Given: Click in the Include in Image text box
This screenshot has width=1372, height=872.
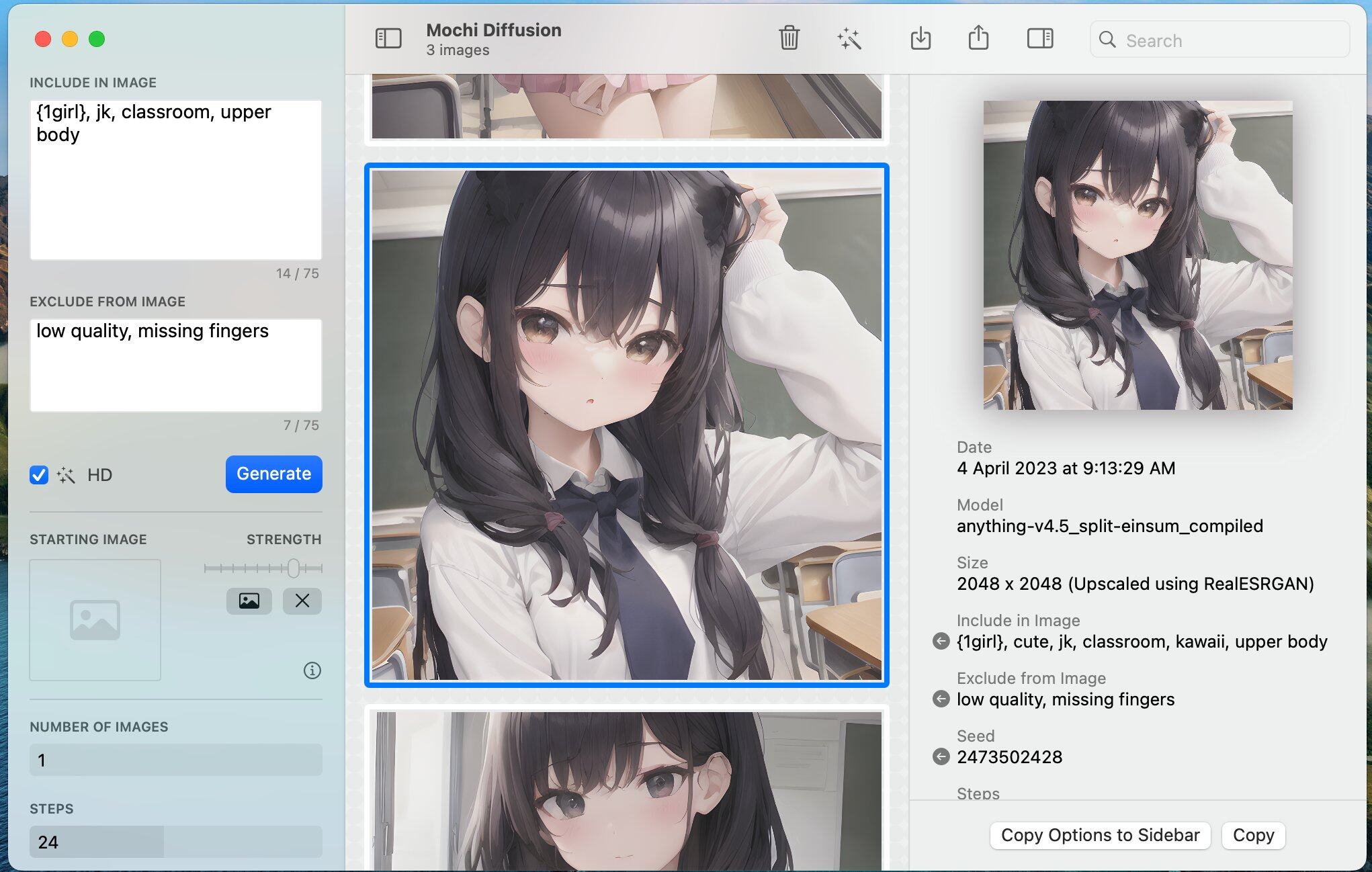Looking at the screenshot, I should click(176, 180).
